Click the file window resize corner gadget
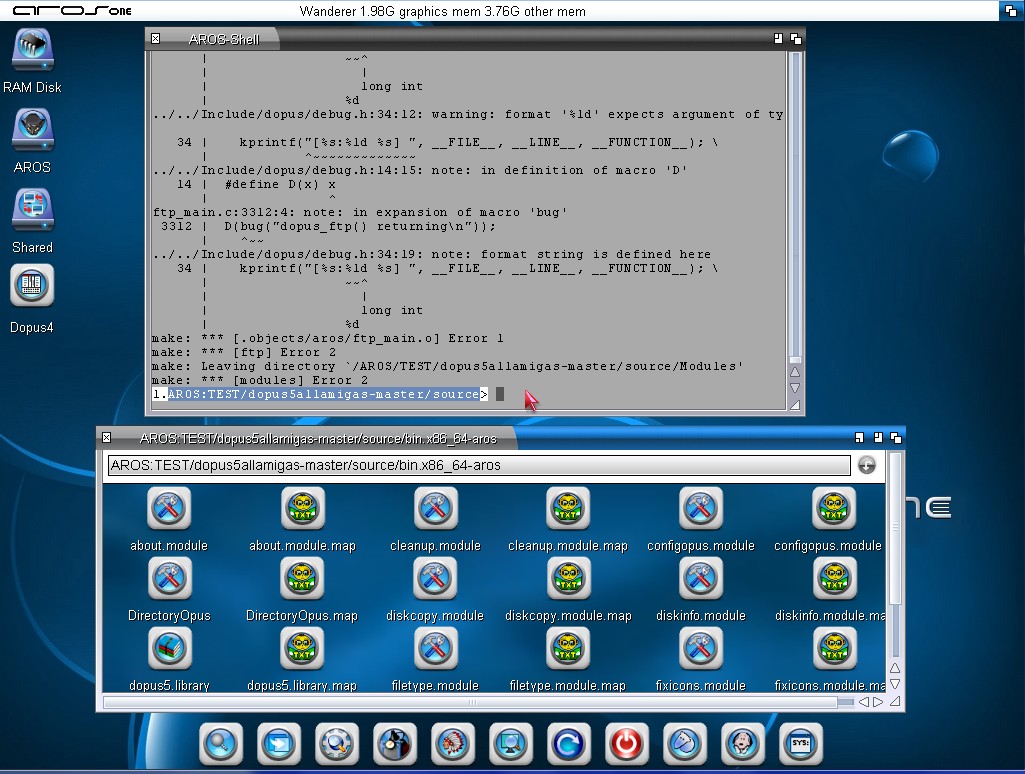Screen dimensions: 1025x774 [x=895, y=701]
